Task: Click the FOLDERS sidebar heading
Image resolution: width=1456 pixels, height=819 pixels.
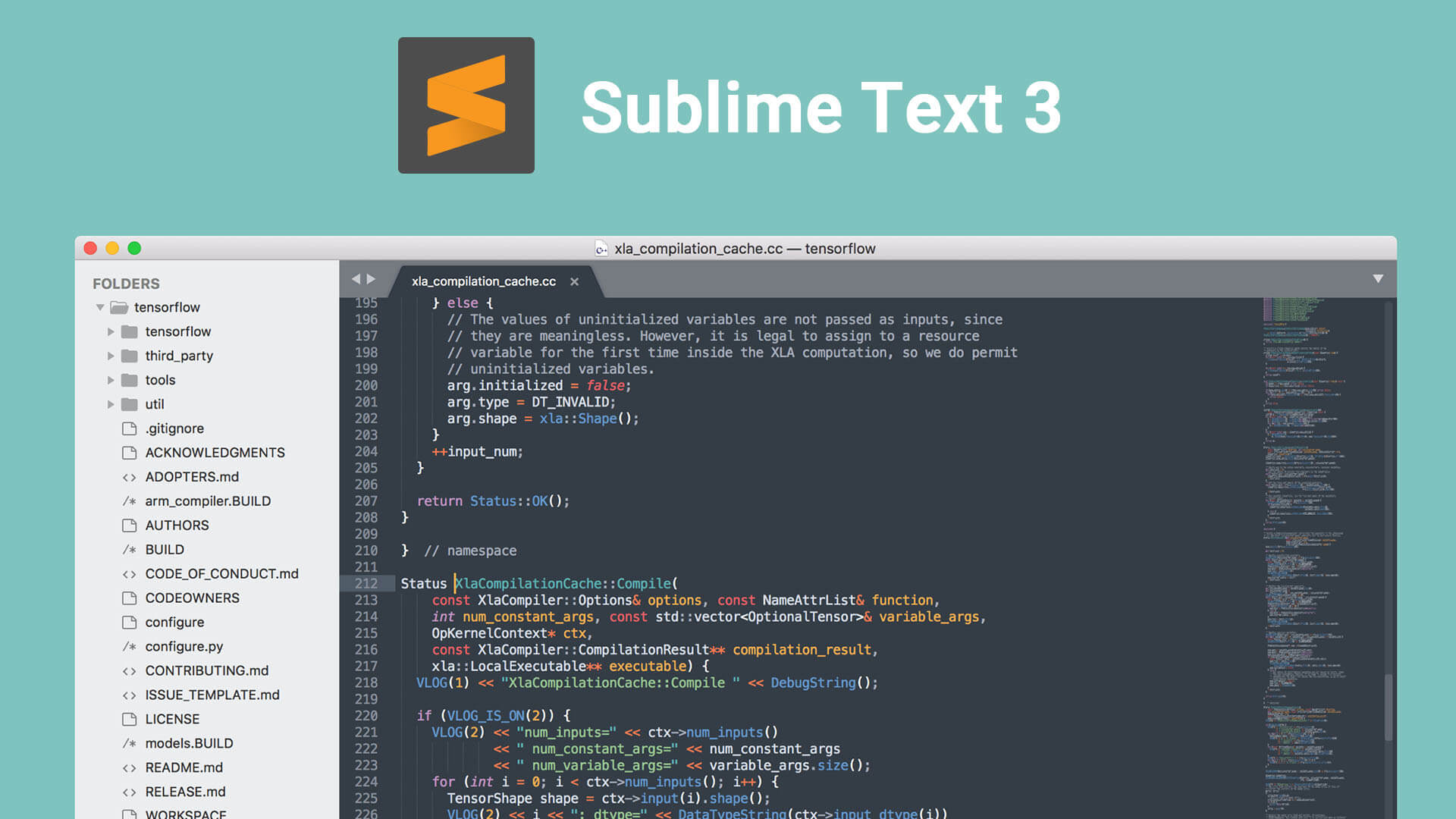Action: (126, 284)
